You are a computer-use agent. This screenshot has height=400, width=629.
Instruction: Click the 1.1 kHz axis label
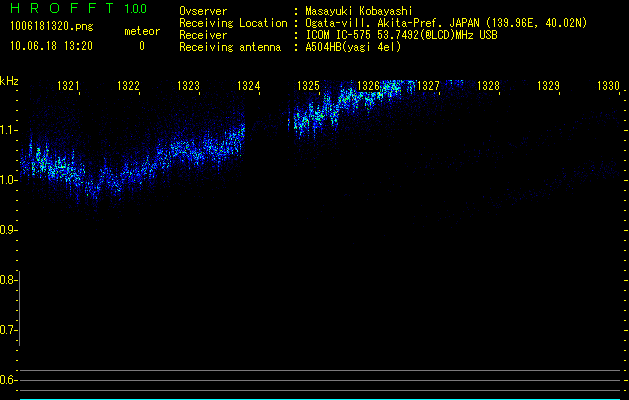coord(8,130)
